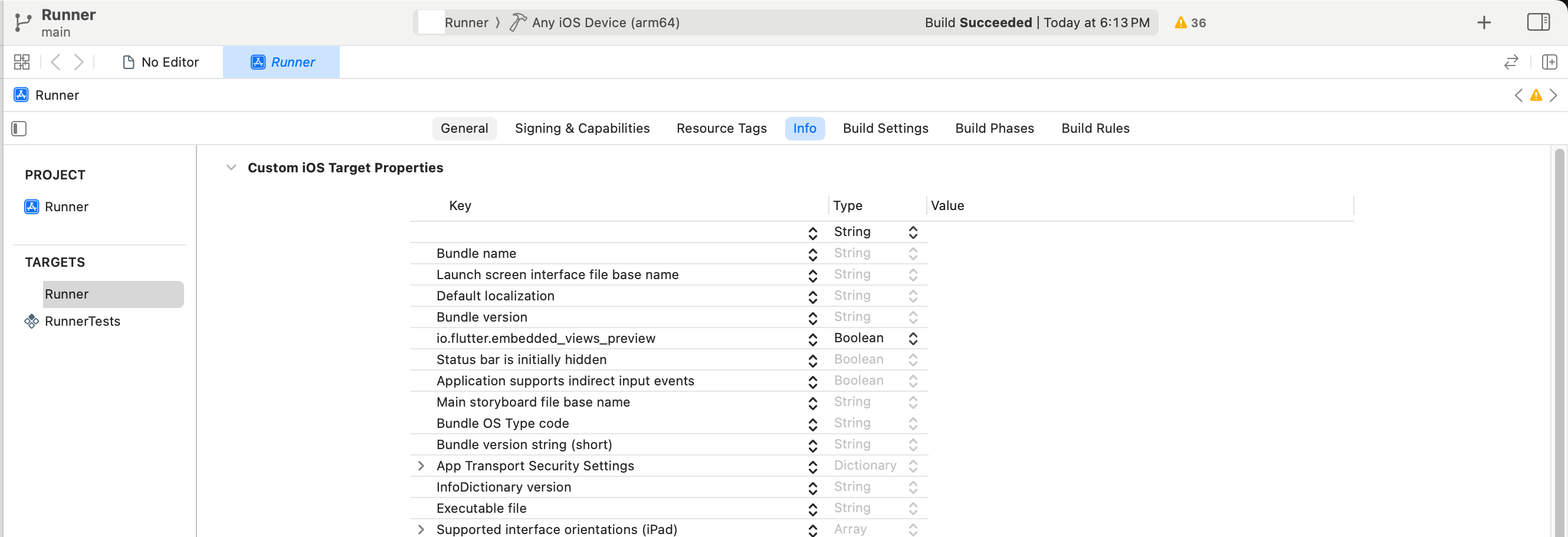Image resolution: width=1568 pixels, height=537 pixels.
Task: Open the Build Rules tab
Action: pos(1095,129)
